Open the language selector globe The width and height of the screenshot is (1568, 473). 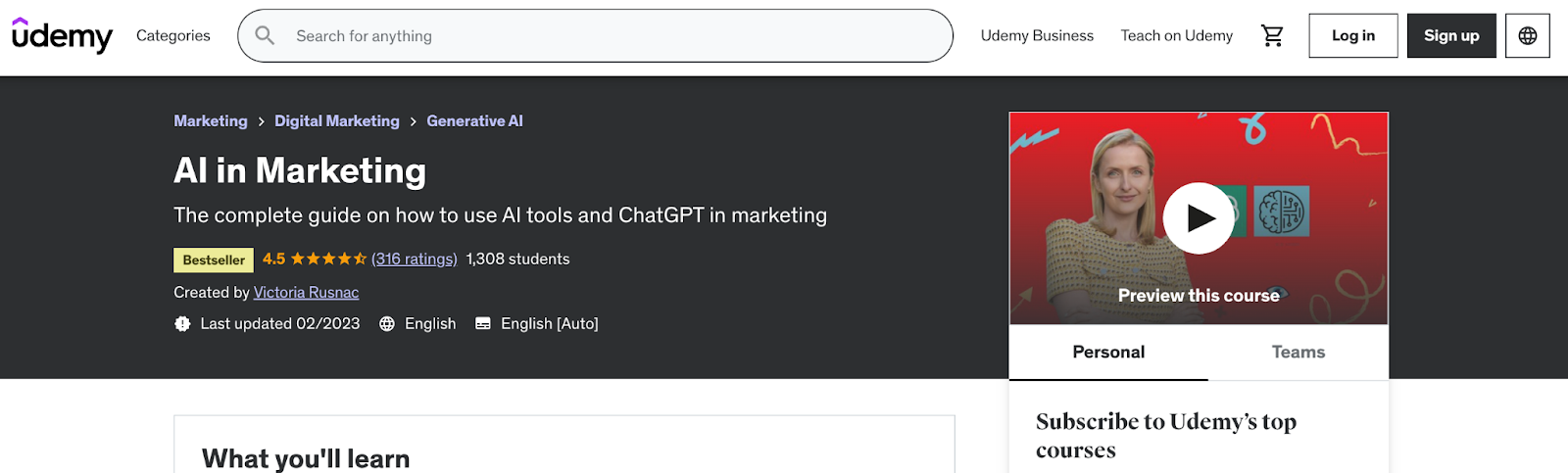(1527, 36)
